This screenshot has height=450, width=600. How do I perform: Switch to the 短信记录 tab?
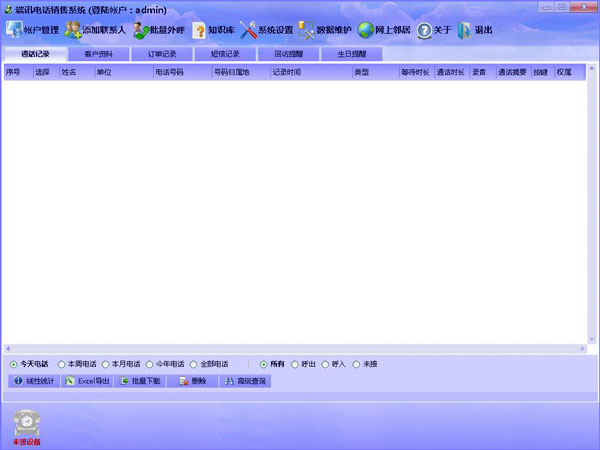coord(225,54)
